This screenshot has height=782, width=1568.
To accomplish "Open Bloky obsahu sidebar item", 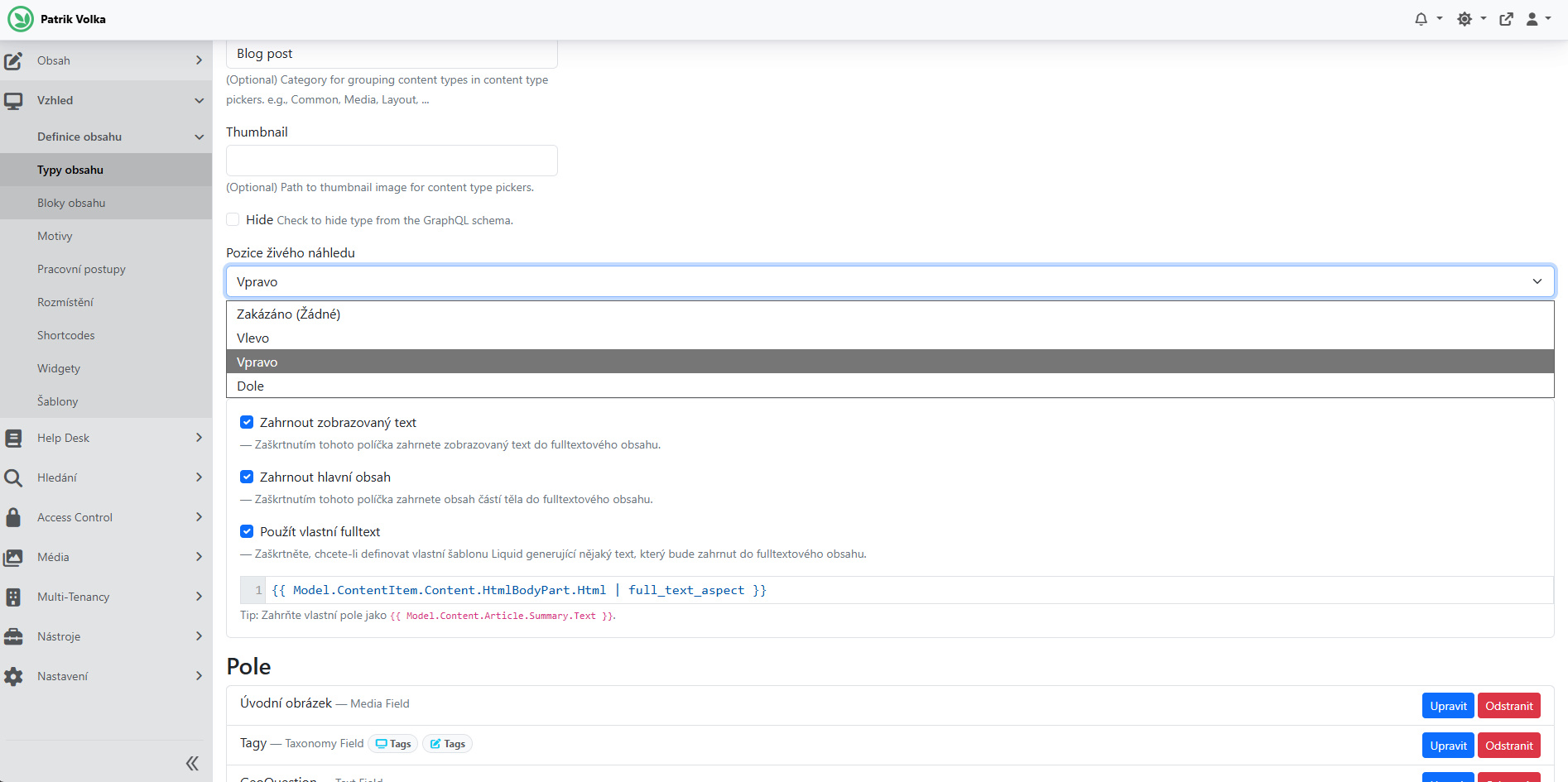I will 106,203.
